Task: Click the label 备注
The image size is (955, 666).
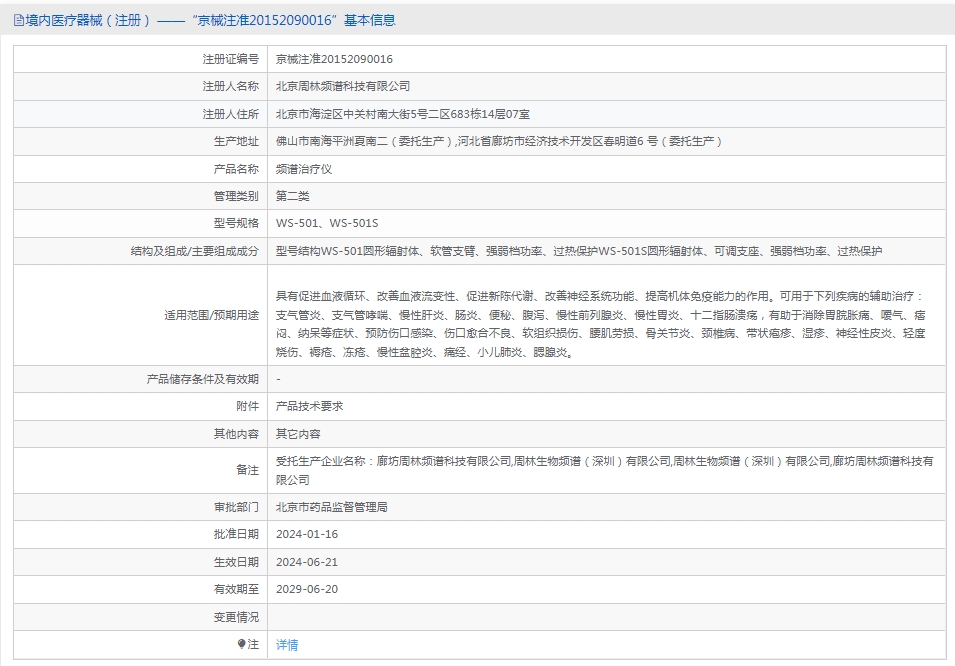Action: (247, 470)
